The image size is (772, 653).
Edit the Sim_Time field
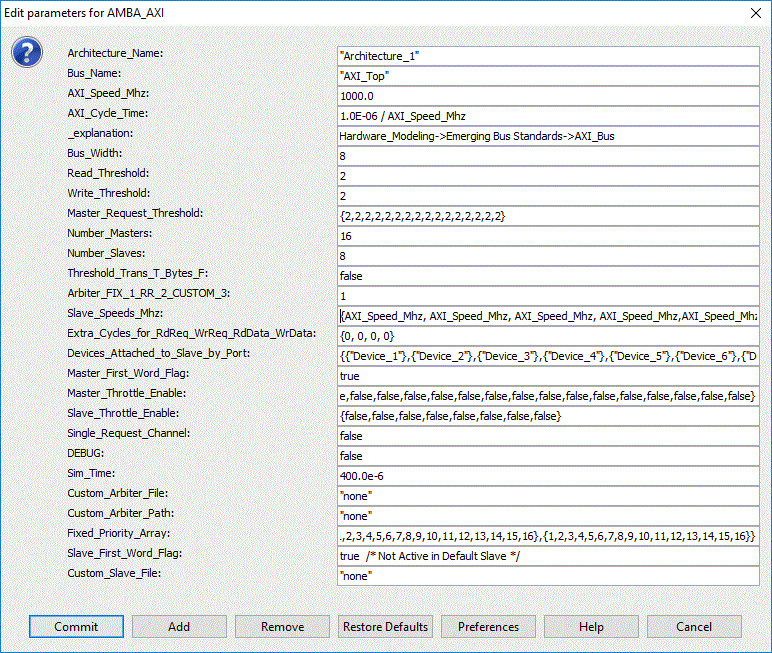point(548,476)
